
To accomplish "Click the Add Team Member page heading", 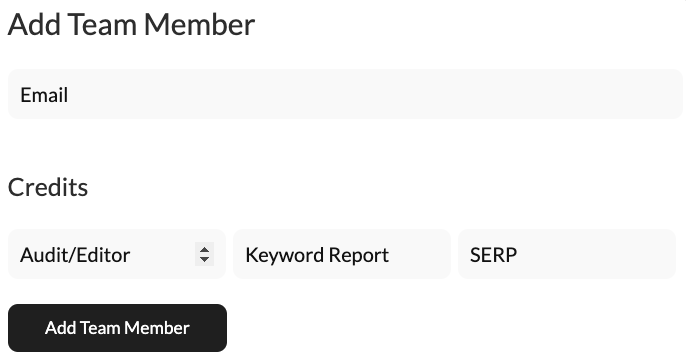I will point(131,24).
